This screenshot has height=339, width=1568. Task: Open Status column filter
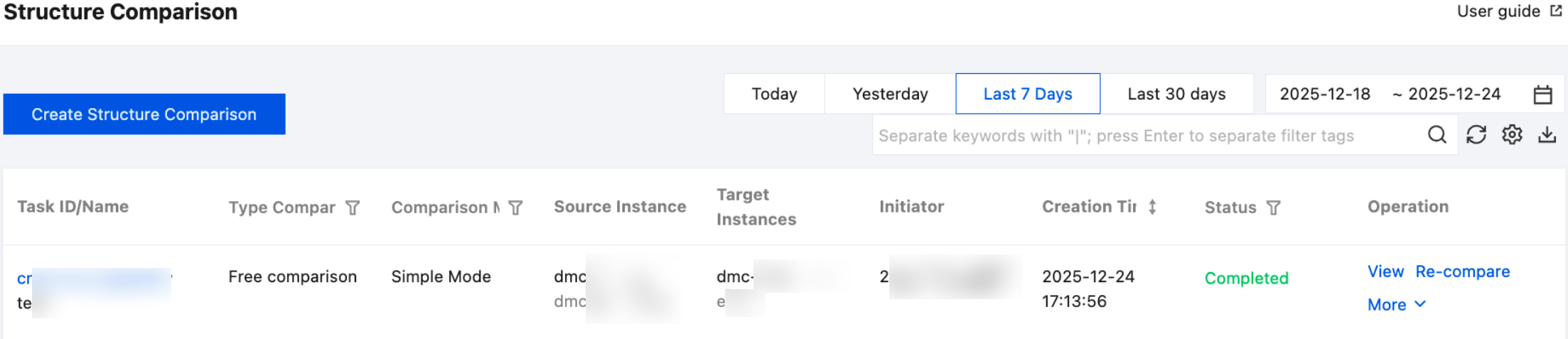click(x=1274, y=208)
